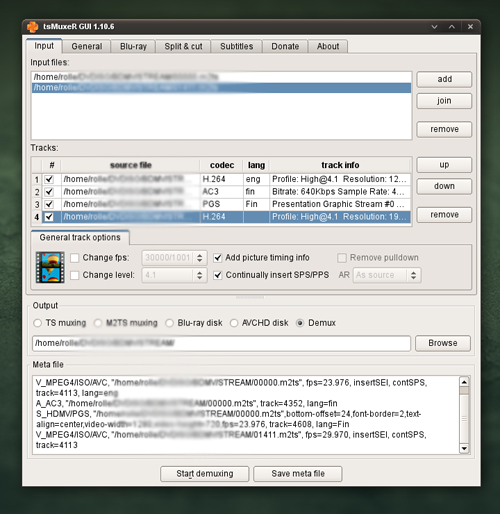The width and height of the screenshot is (500, 514).
Task: Click remove button beside tracks table
Action: point(444,215)
